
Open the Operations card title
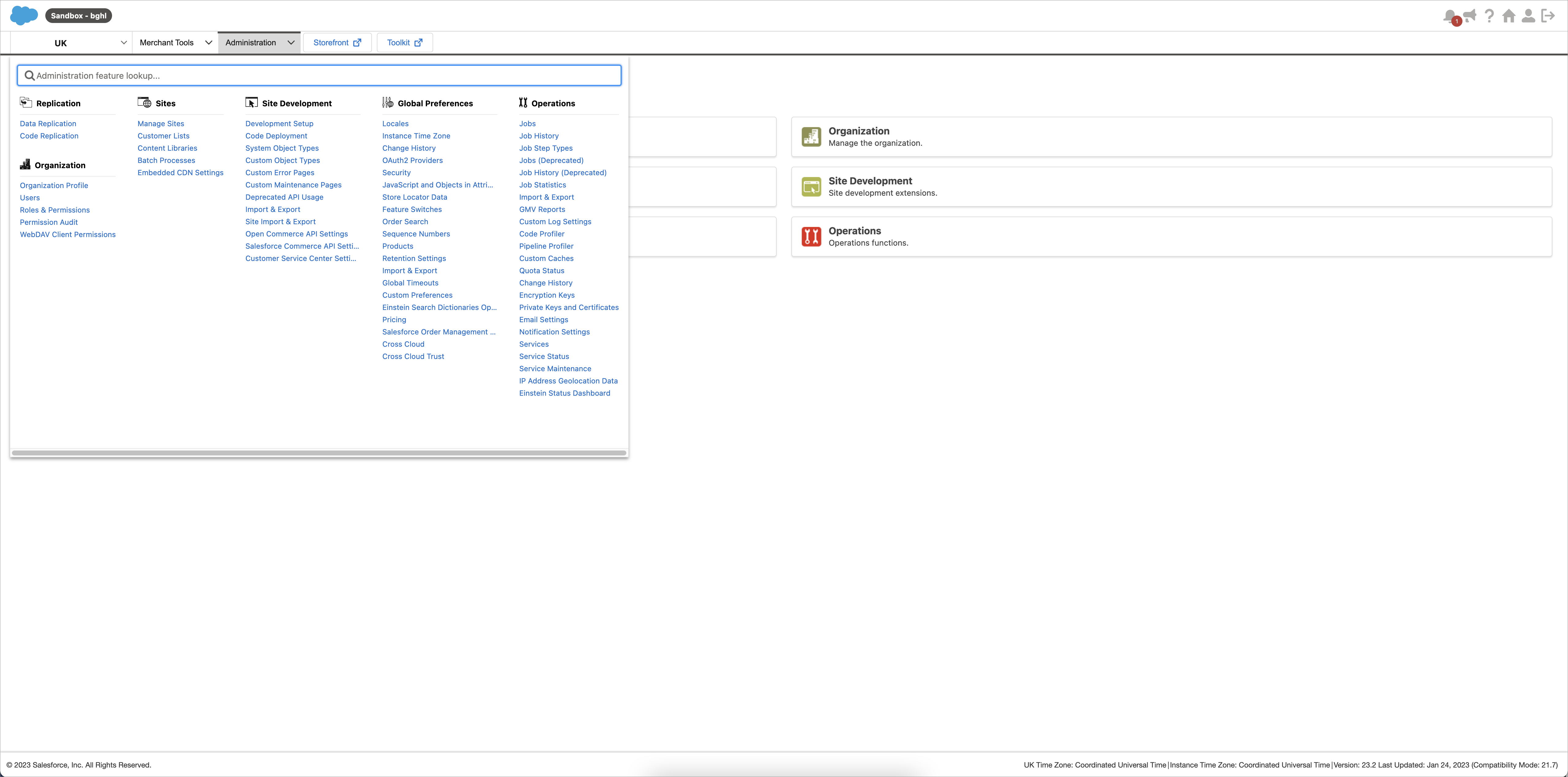coord(855,231)
